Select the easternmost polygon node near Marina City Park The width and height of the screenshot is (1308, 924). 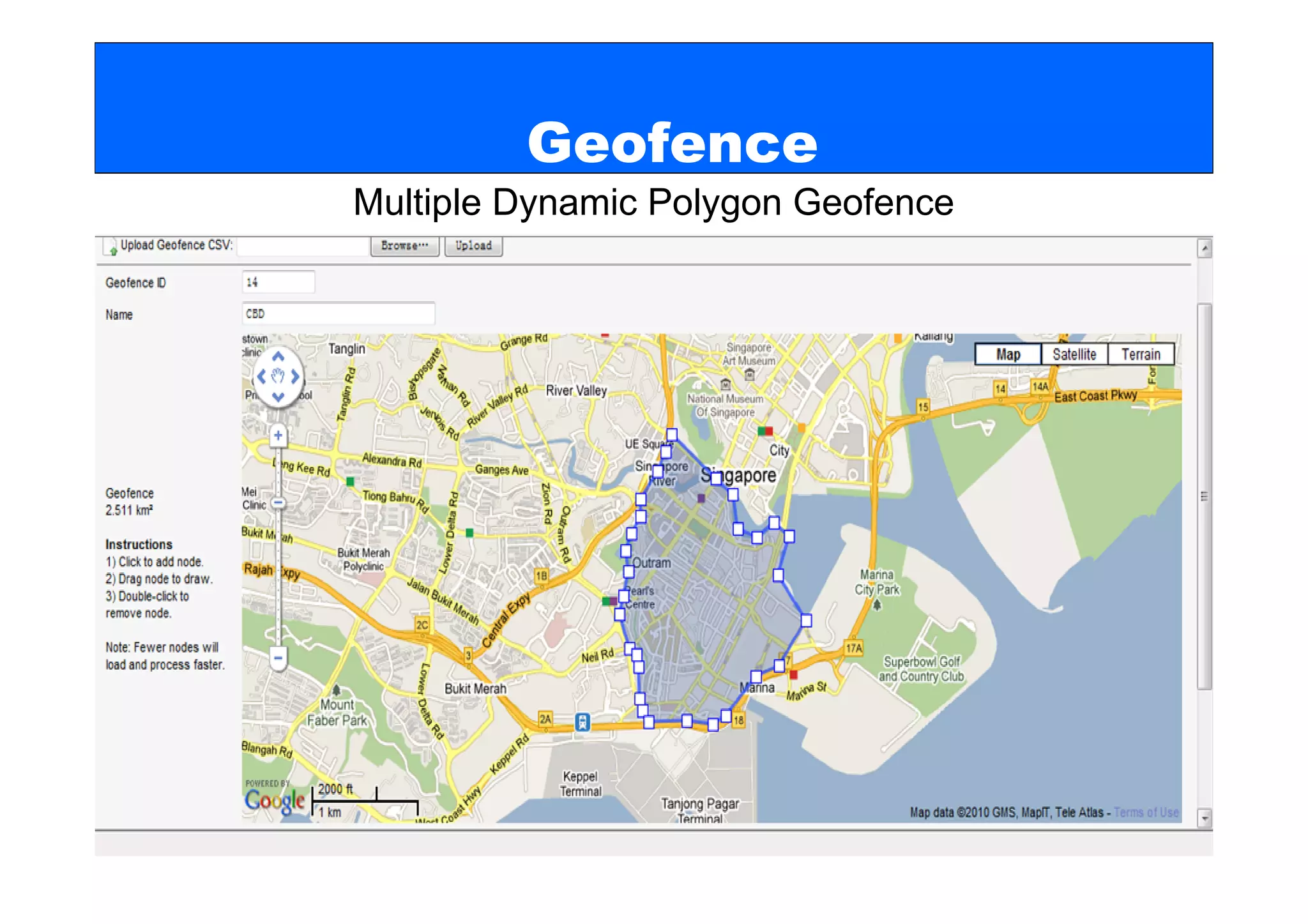coord(807,620)
